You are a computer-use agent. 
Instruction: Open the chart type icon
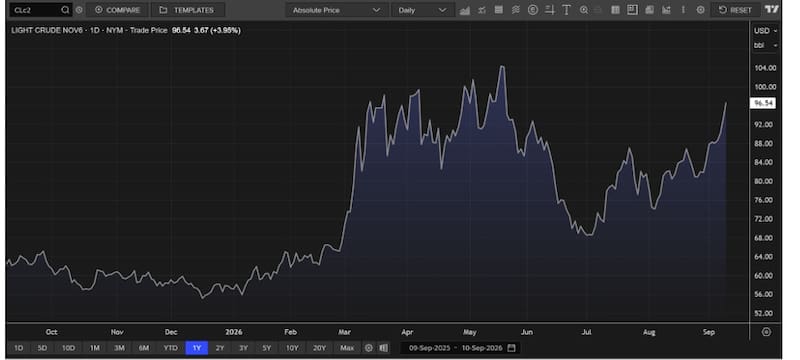pyautogui.click(x=464, y=10)
